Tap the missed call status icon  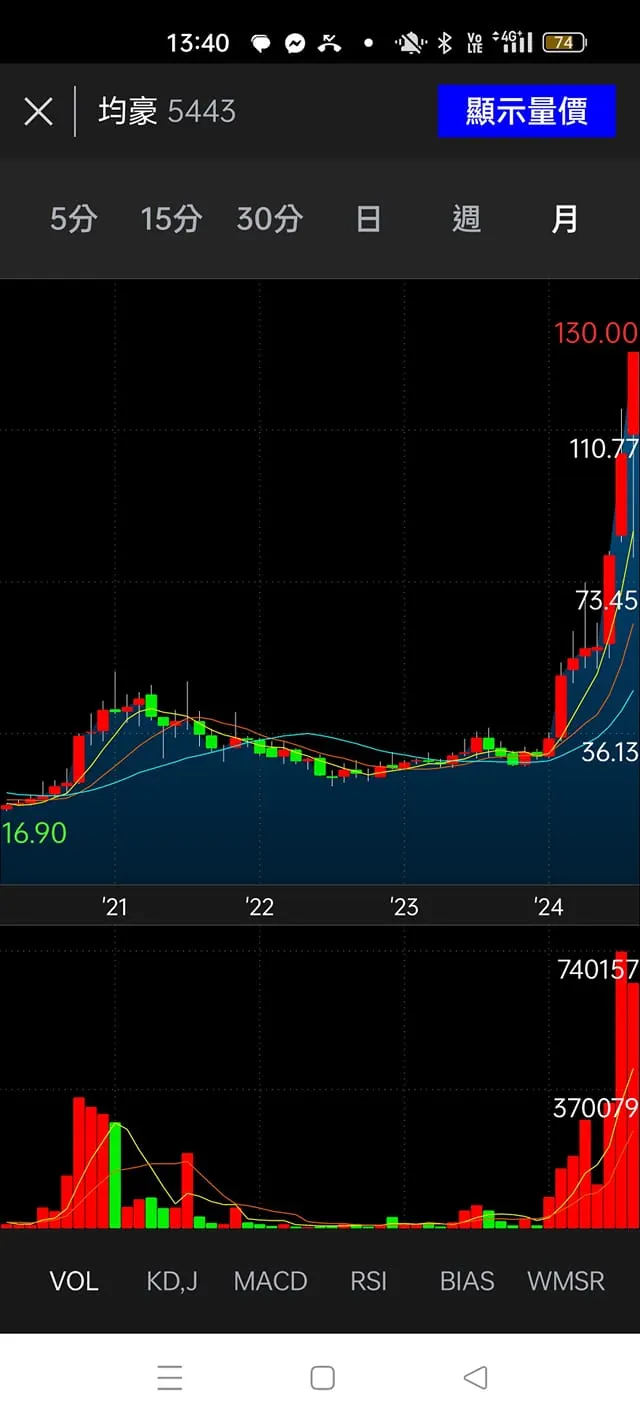coord(329,43)
